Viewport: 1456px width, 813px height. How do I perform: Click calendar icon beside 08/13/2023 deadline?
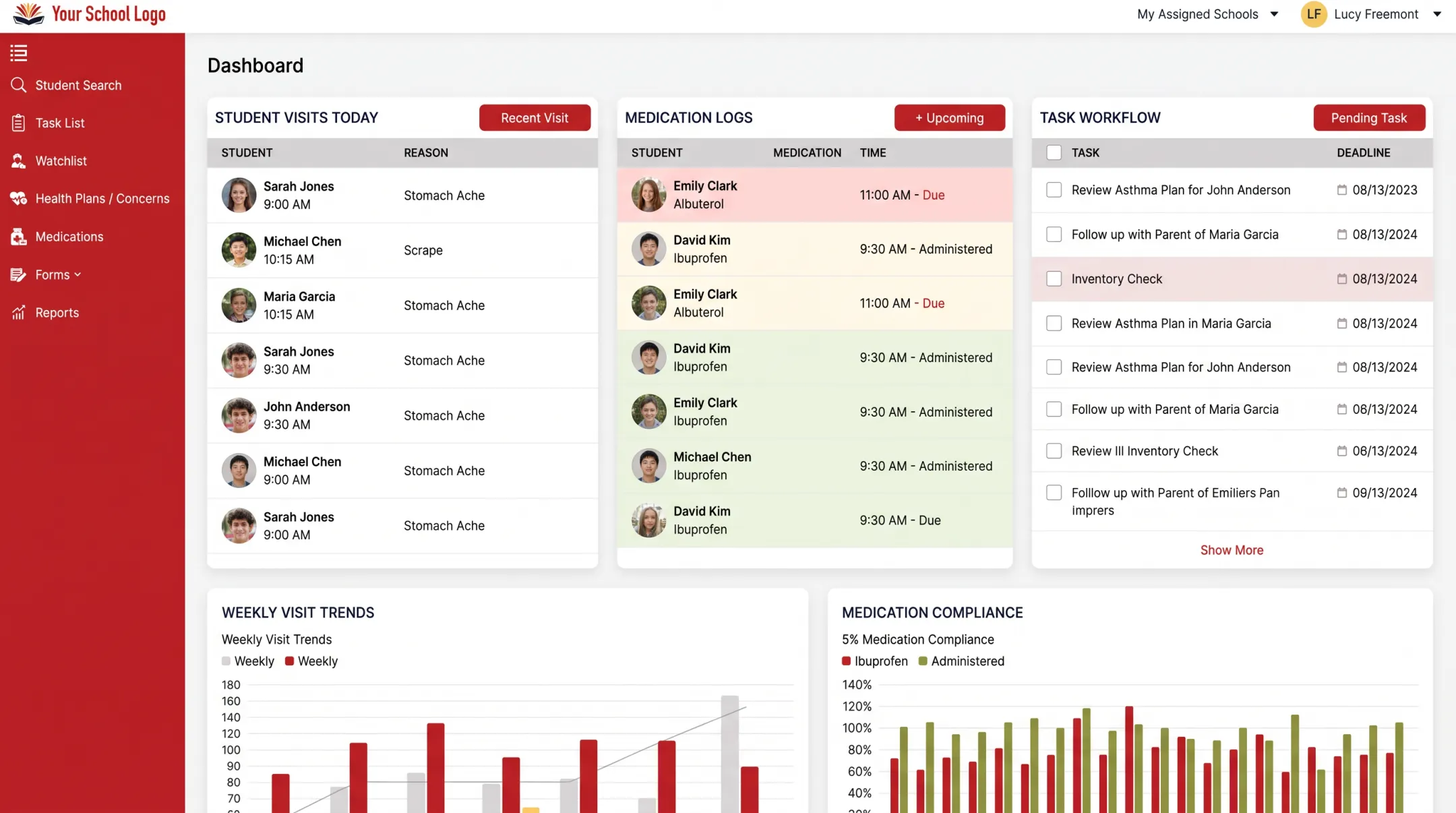point(1341,190)
